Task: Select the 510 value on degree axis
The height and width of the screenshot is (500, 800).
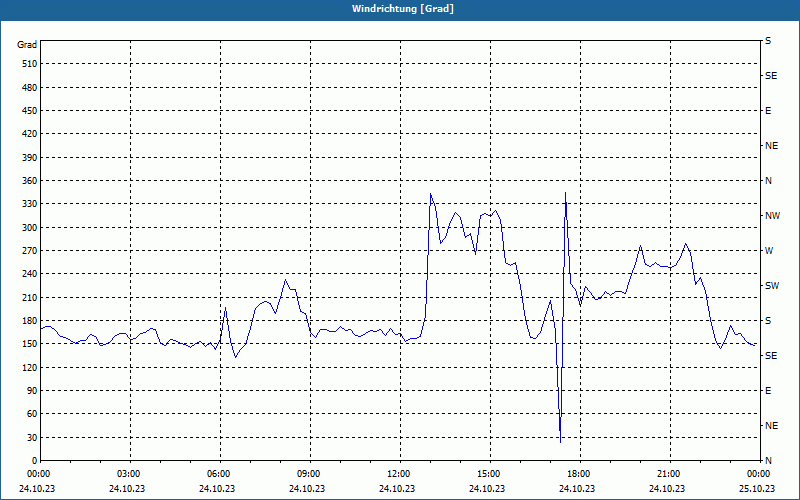Action: point(30,64)
